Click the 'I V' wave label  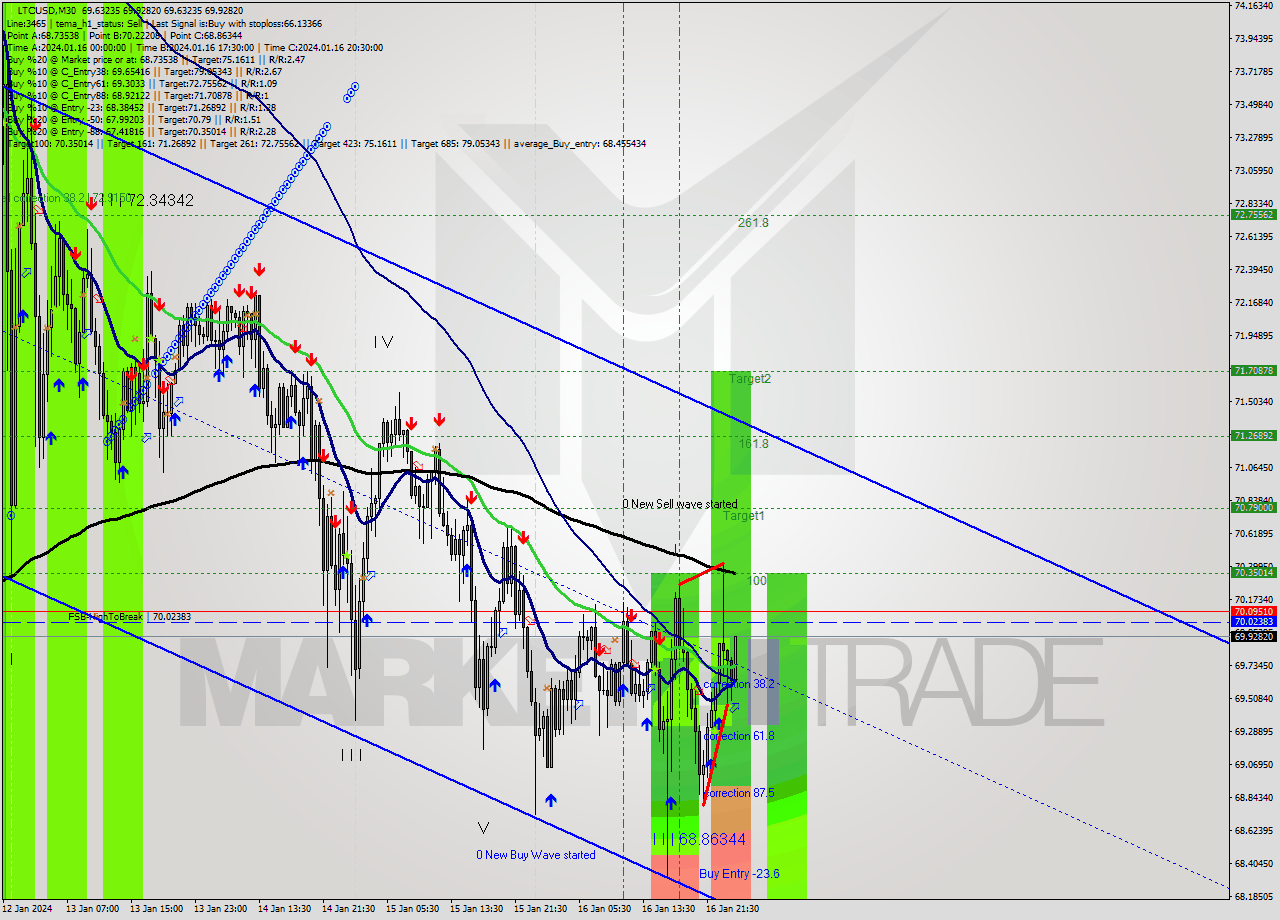[383, 342]
